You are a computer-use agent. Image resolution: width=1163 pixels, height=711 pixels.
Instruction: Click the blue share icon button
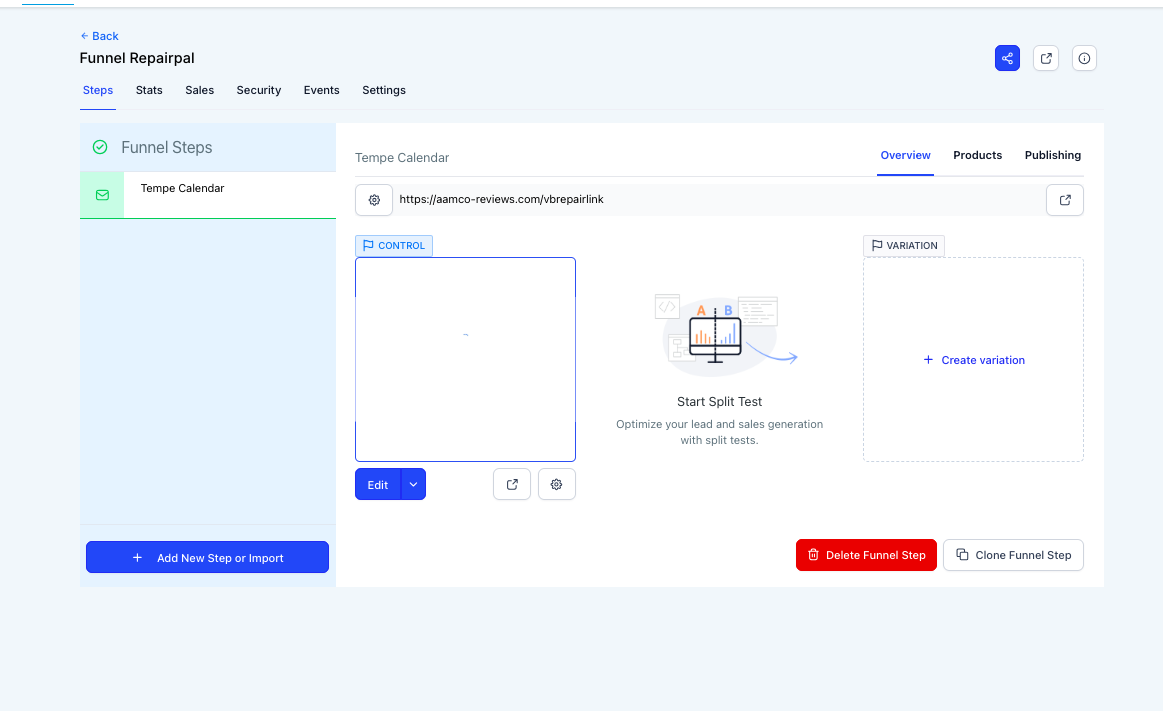(x=1007, y=58)
